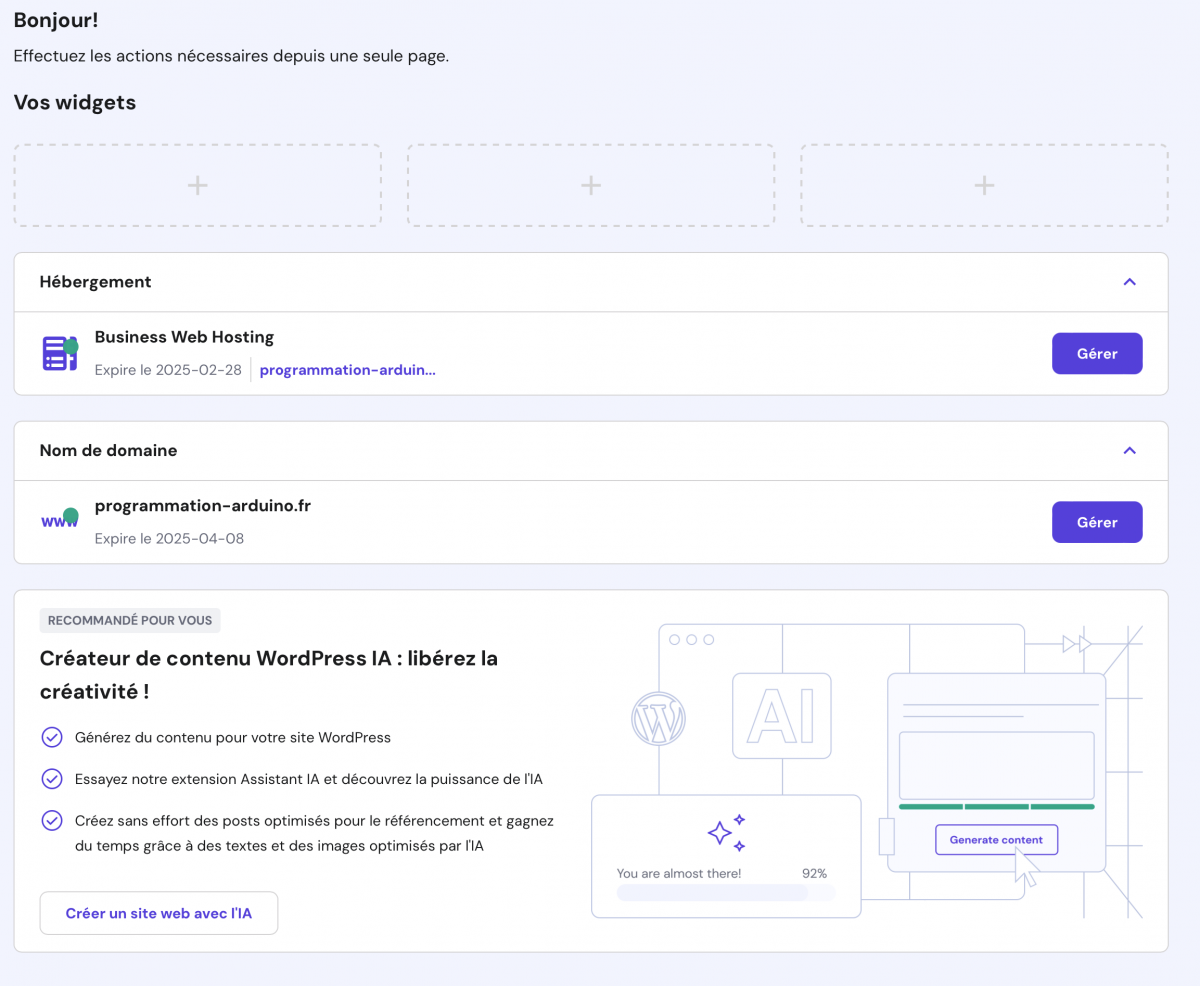Click the Business Web Hosting server icon
Image resolution: width=1200 pixels, height=986 pixels.
[x=60, y=353]
